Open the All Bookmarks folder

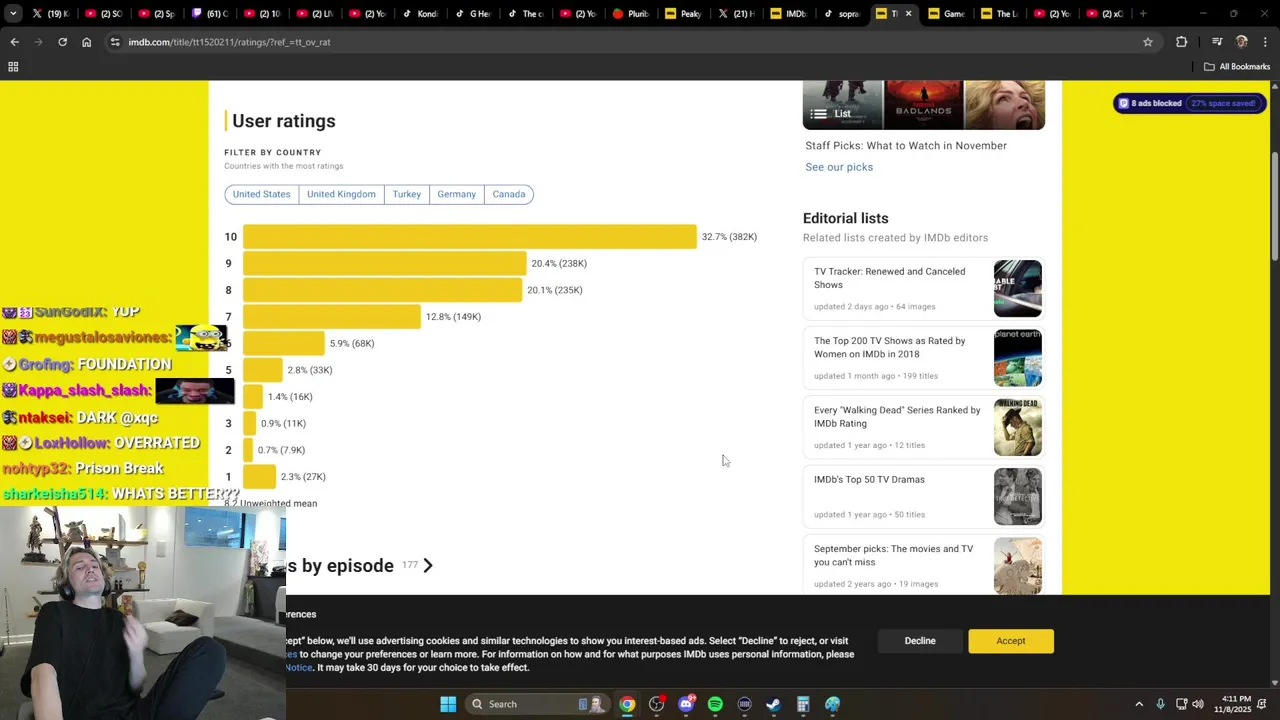1237,67
